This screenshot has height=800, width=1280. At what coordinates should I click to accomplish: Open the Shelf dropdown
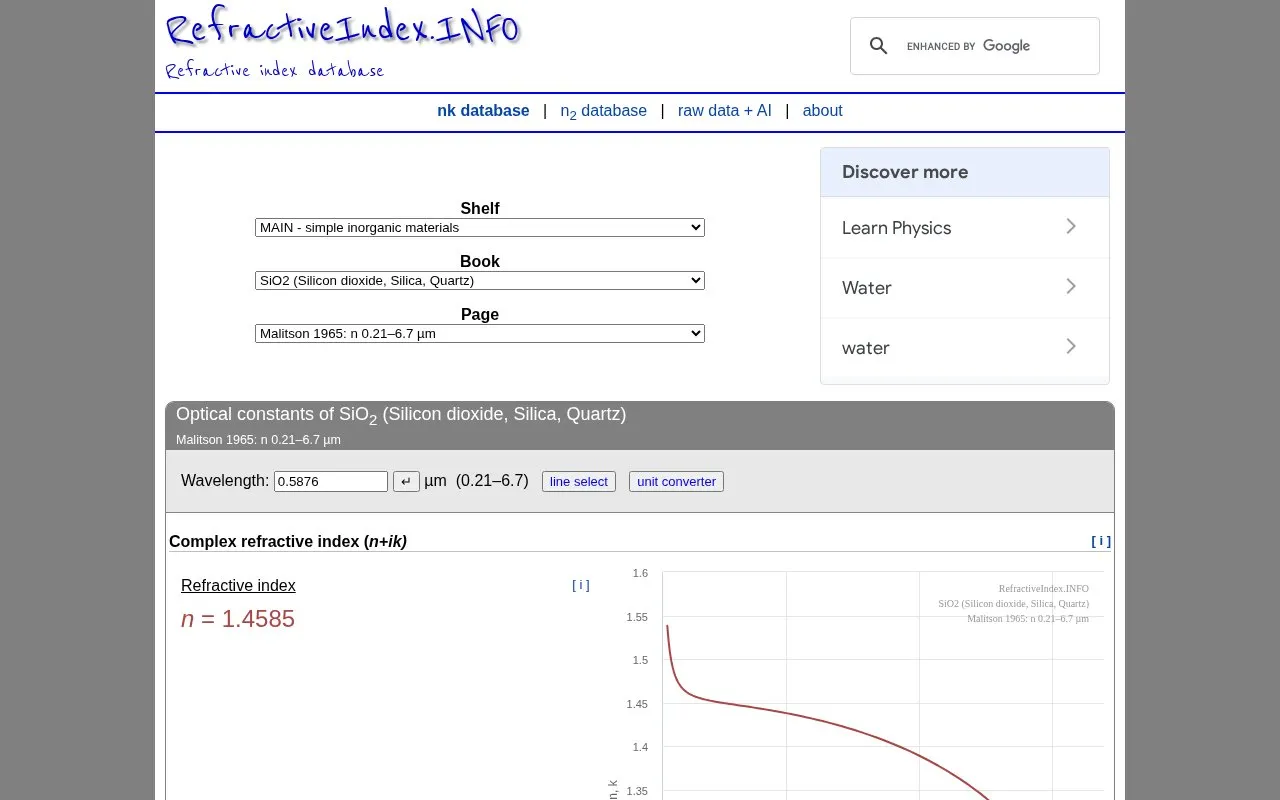coord(480,228)
